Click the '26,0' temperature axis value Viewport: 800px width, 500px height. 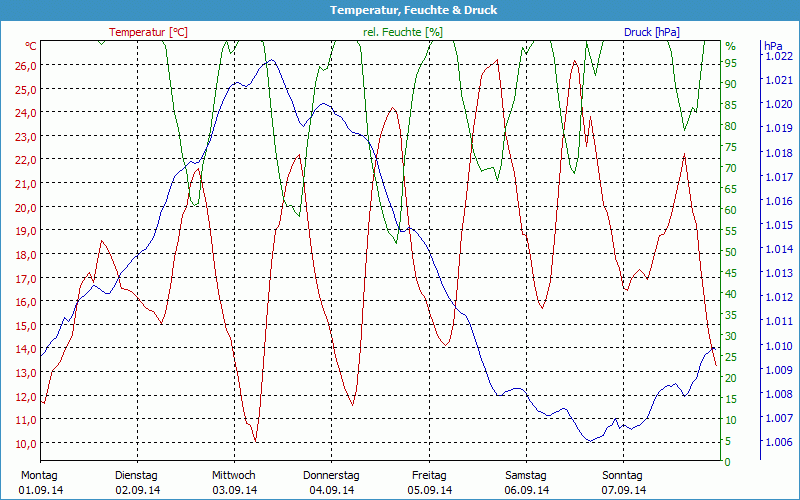27,65
